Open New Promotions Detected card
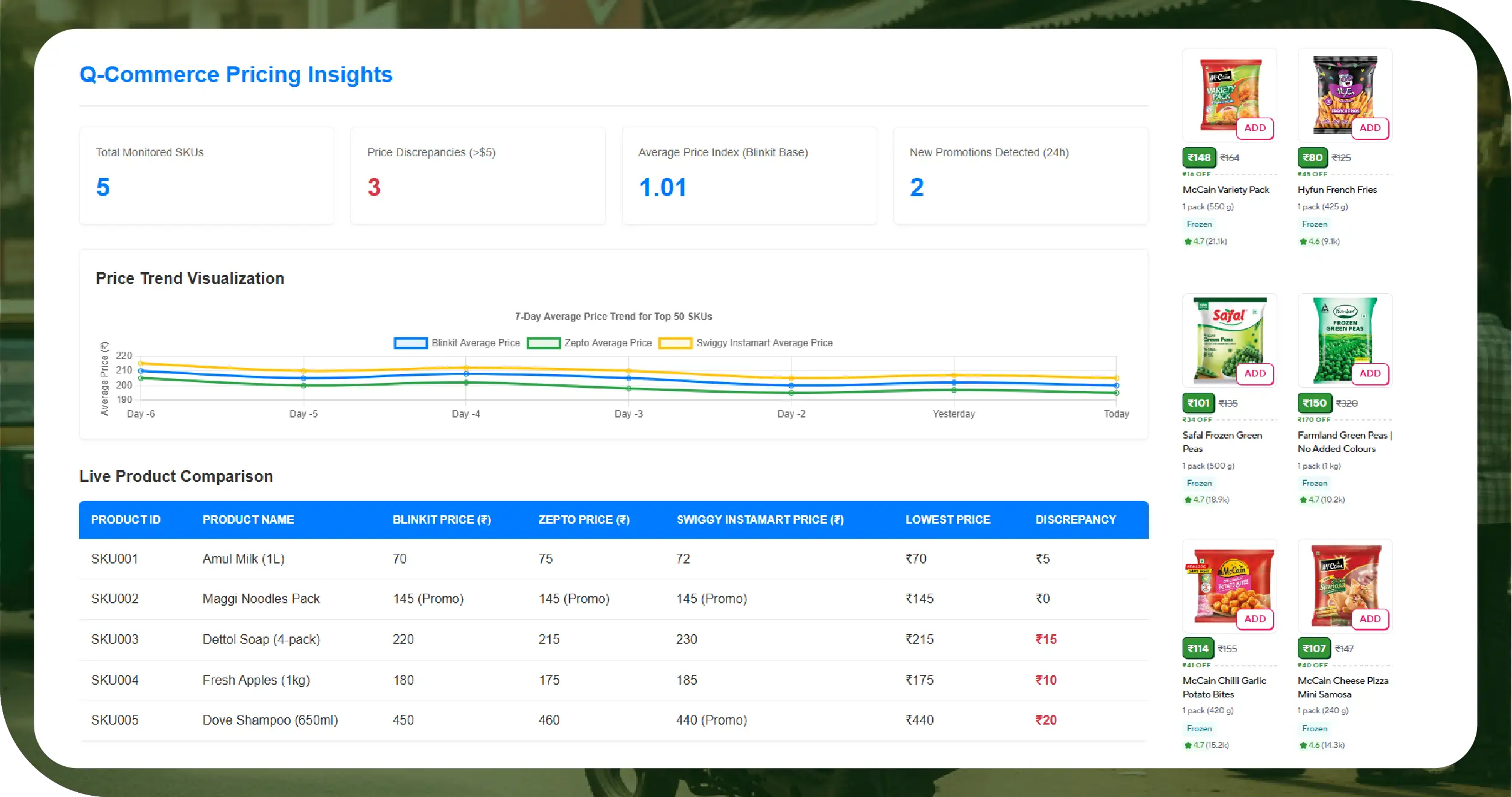Screen dimensions: 1512x797 tap(1020, 175)
